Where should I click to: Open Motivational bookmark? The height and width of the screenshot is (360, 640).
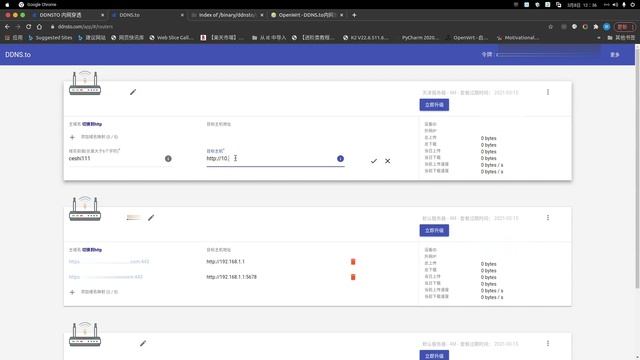pos(519,38)
